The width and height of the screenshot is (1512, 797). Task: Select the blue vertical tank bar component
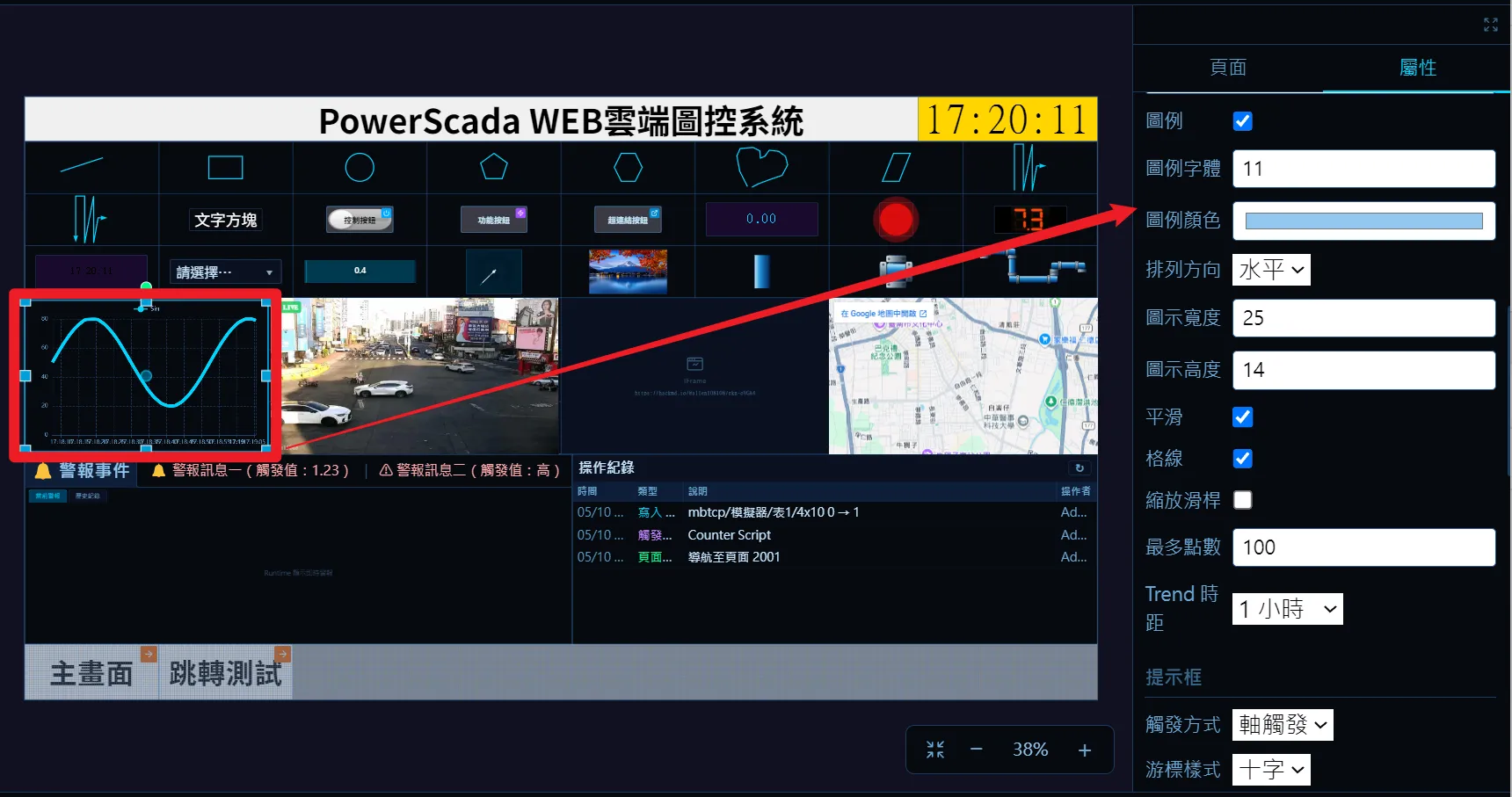coord(761,271)
